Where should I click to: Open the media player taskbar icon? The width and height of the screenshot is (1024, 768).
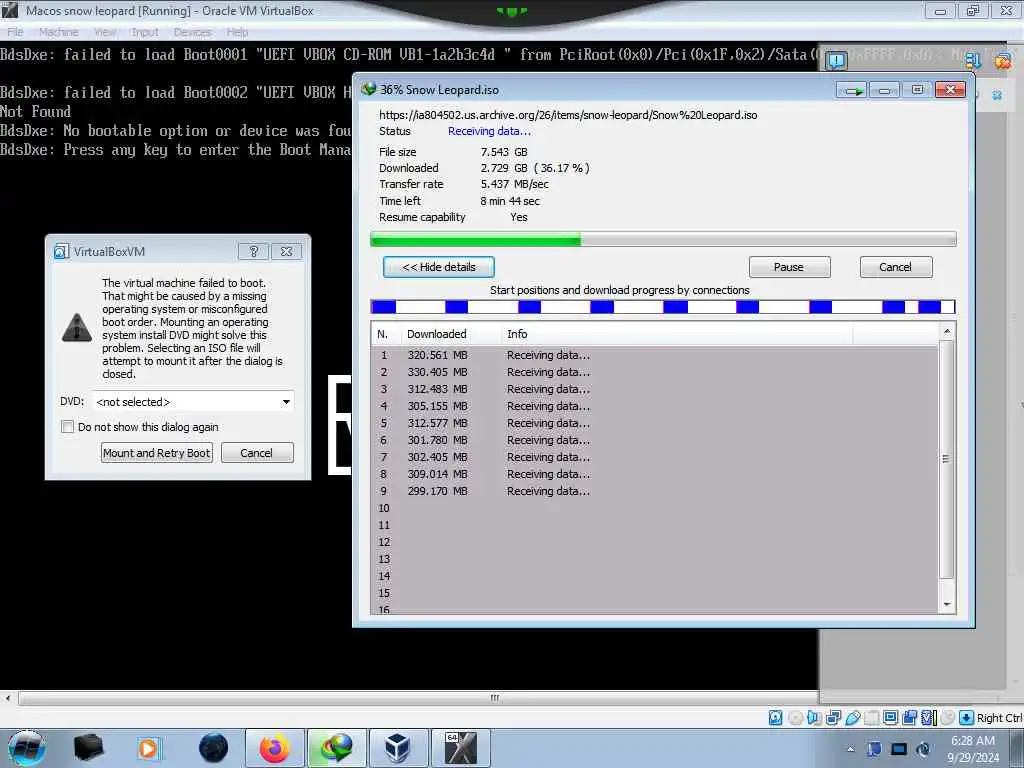pos(149,748)
